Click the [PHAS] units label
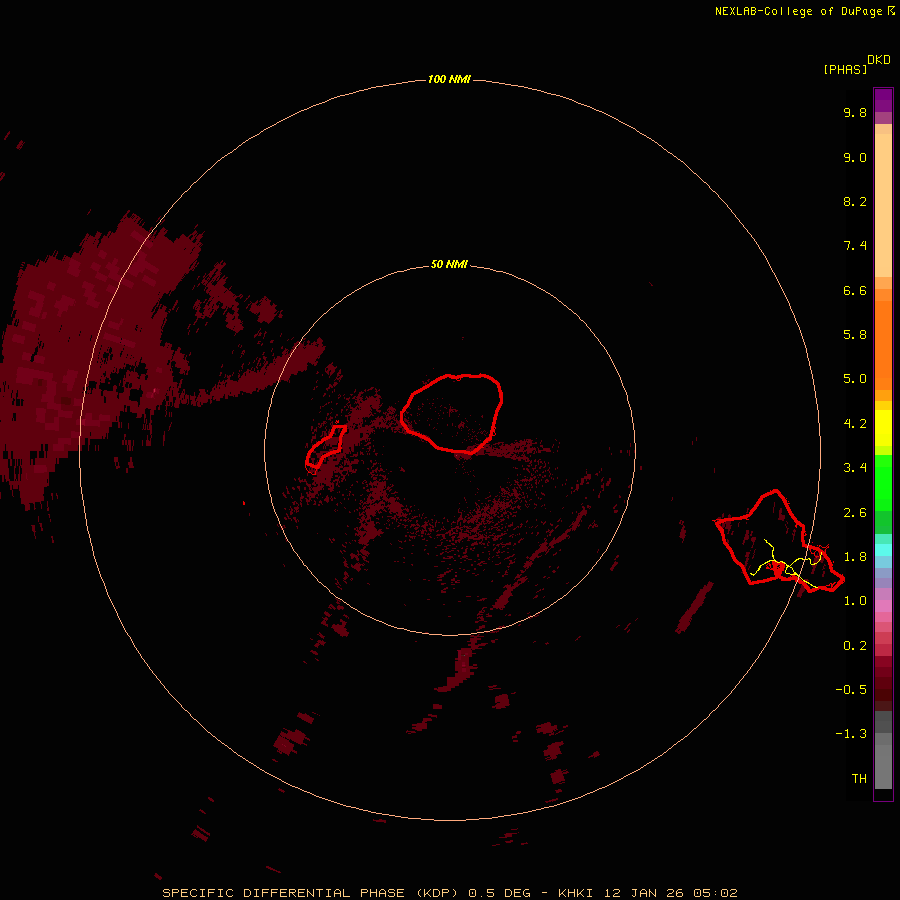This screenshot has height=900, width=900. 845,69
